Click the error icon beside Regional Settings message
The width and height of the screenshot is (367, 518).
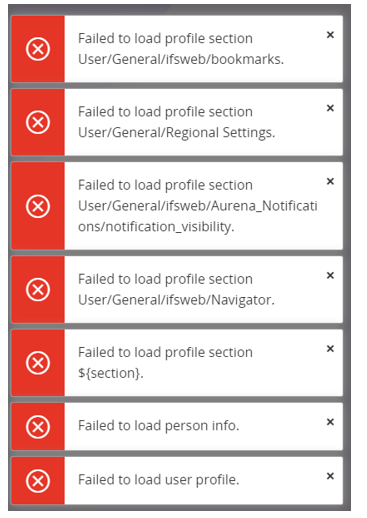click(x=38, y=122)
